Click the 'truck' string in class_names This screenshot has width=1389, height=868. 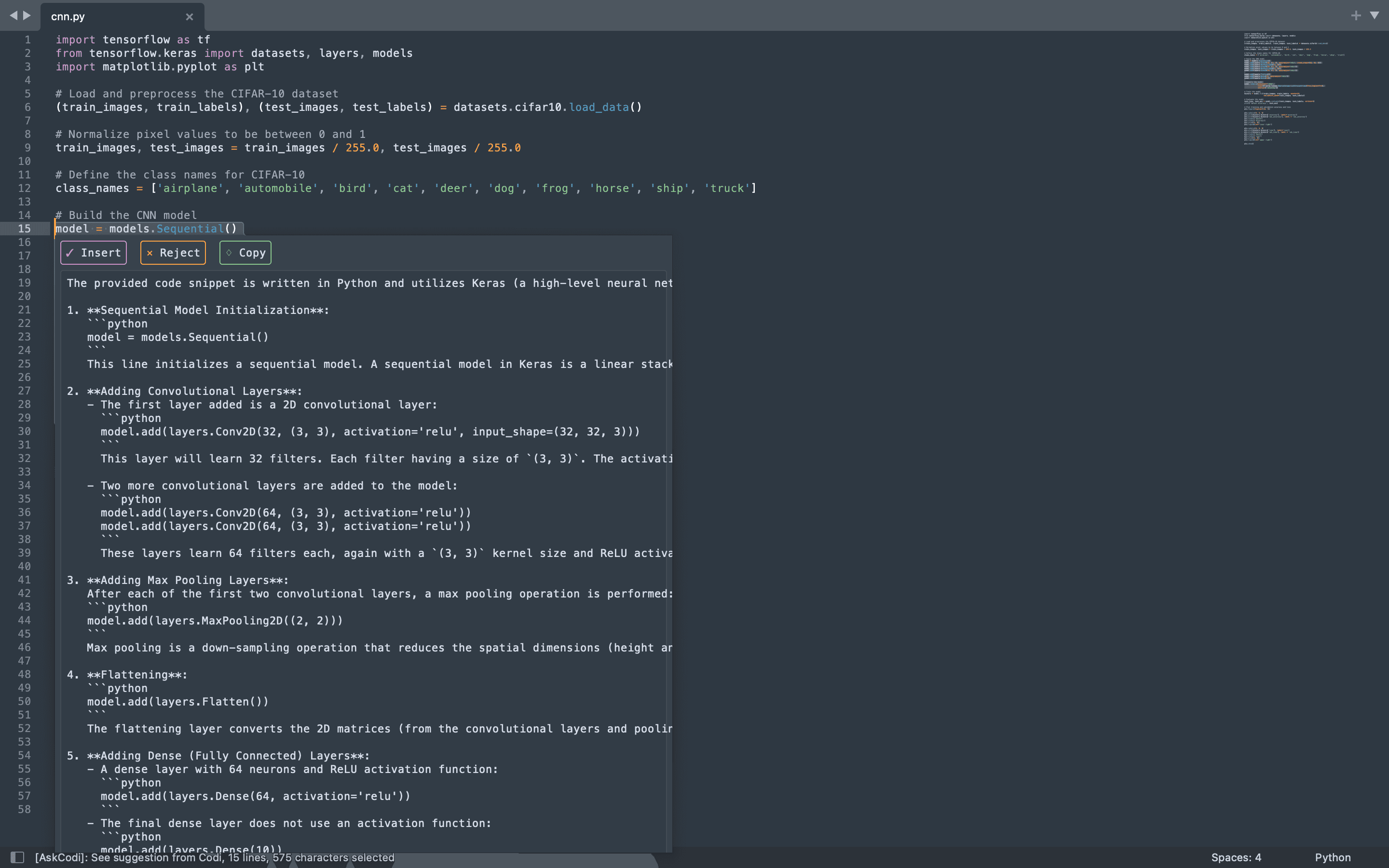point(727,188)
